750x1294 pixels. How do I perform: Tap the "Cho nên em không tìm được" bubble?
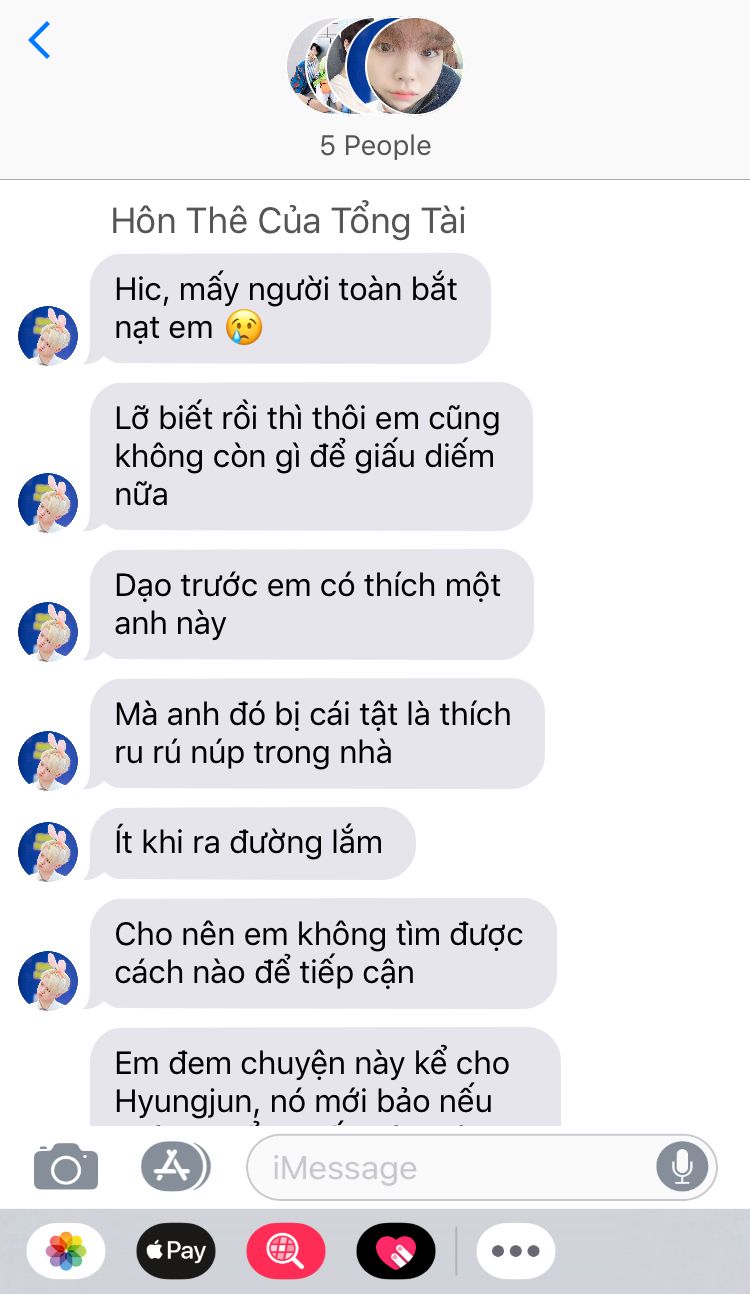tap(322, 953)
